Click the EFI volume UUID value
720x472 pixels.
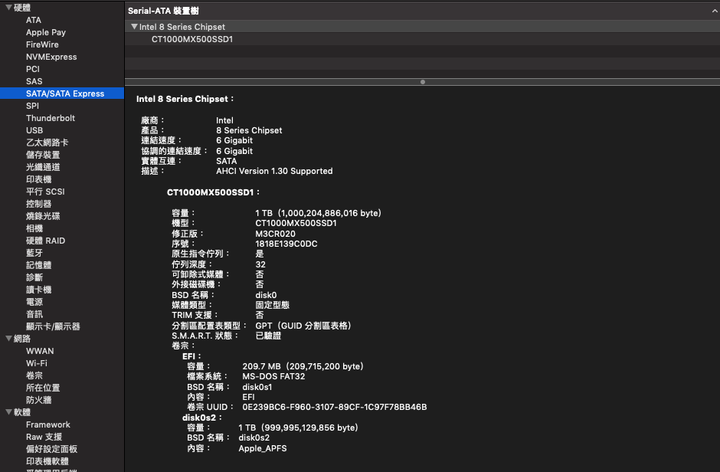[x=335, y=407]
